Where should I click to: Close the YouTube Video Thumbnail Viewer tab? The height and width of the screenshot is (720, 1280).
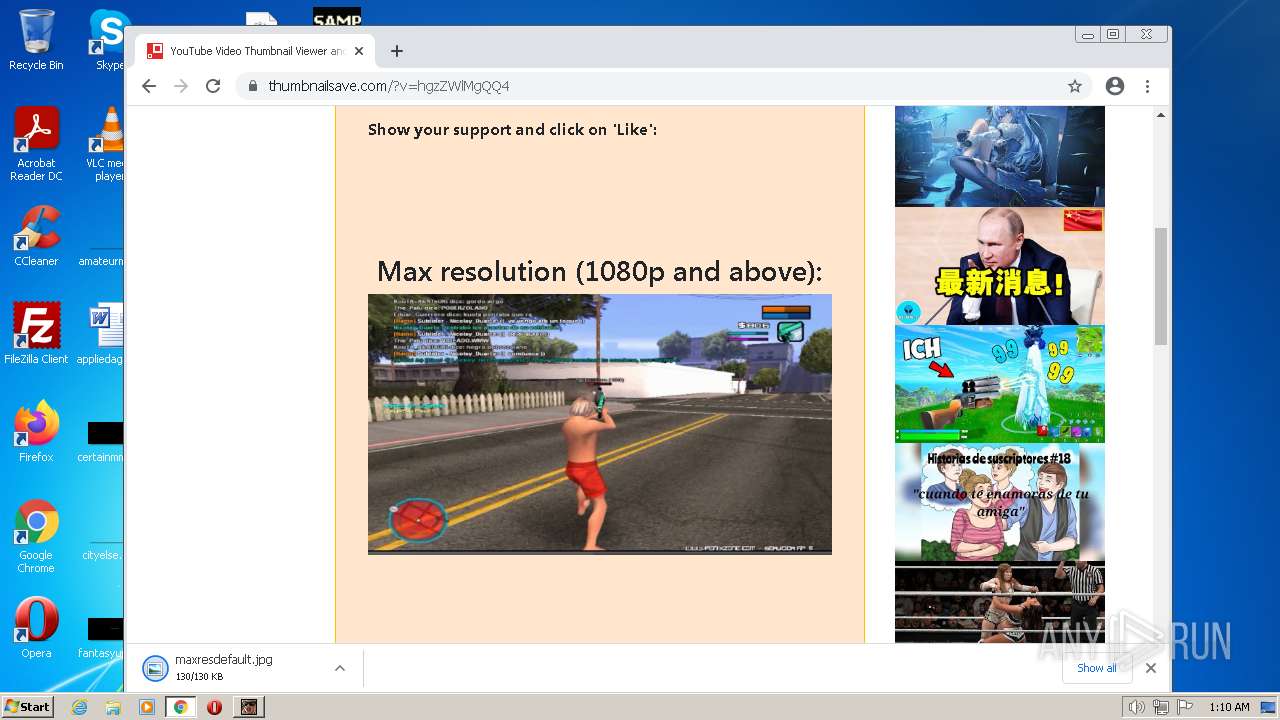(x=359, y=51)
